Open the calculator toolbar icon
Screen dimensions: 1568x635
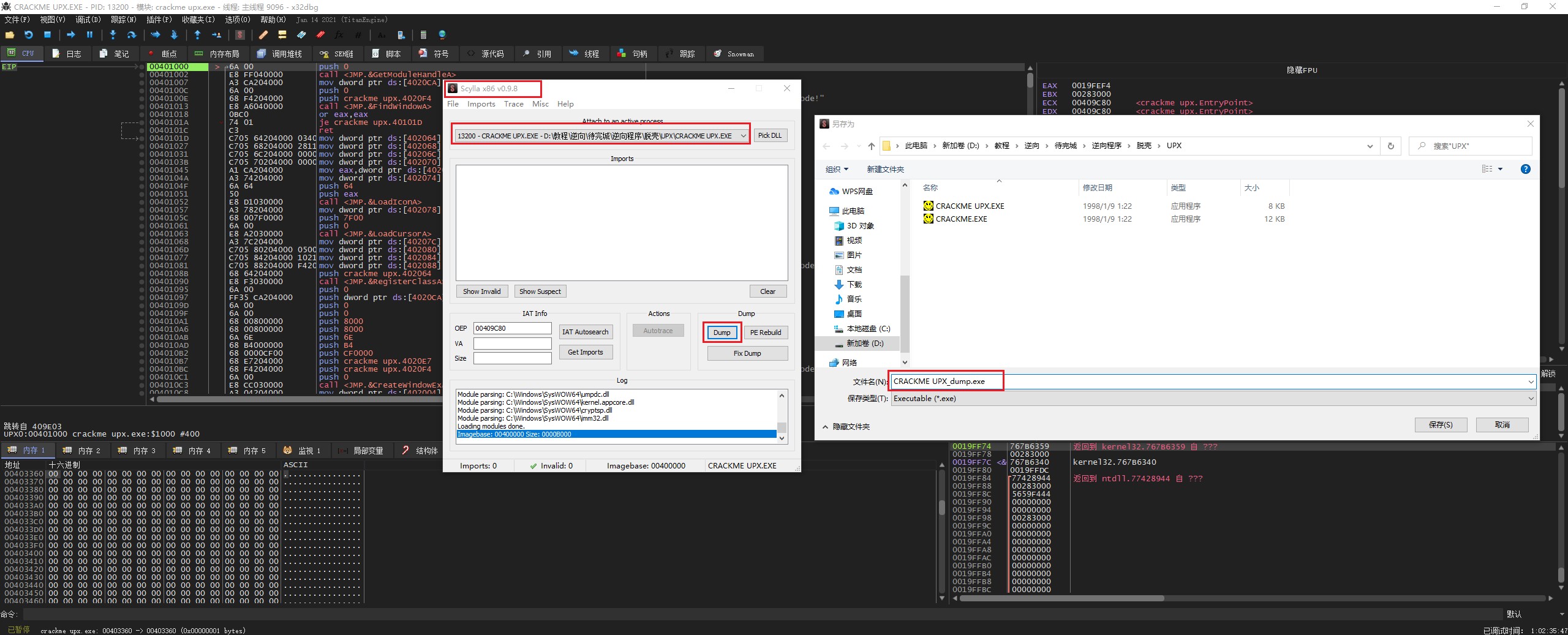[x=423, y=35]
